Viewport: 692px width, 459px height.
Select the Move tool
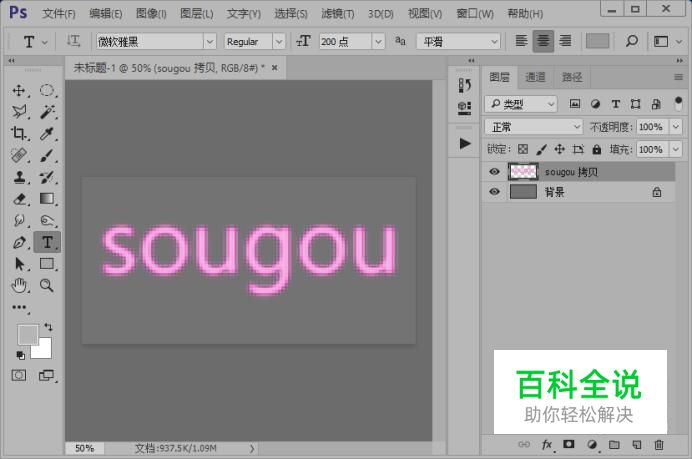(x=19, y=90)
